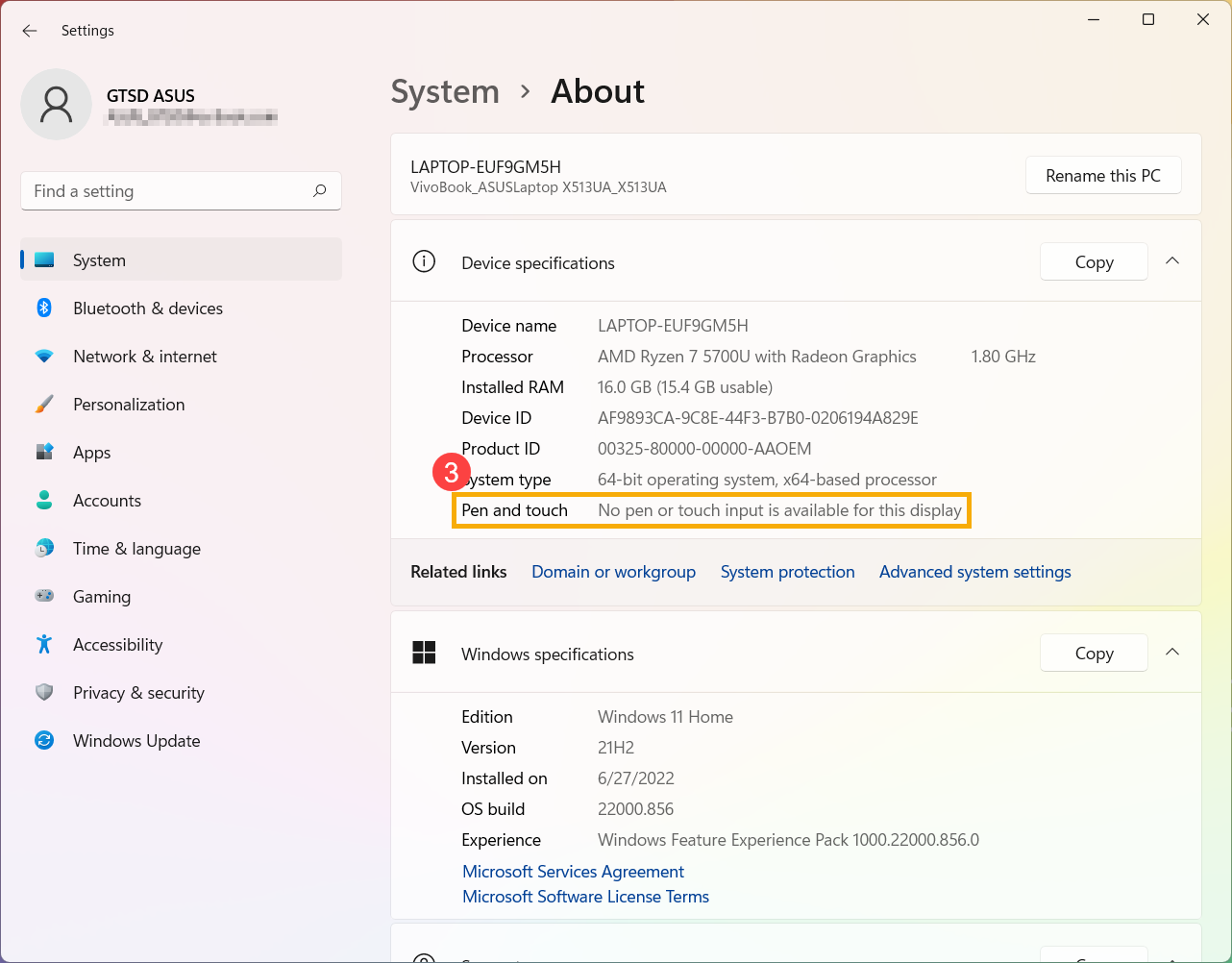Open Personalization settings

tap(181, 404)
